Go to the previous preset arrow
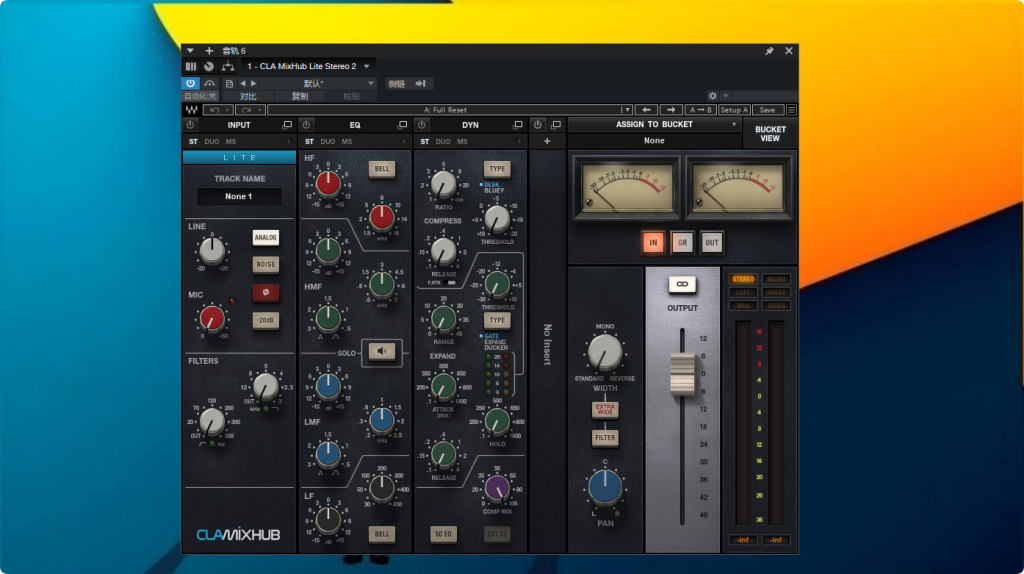Image resolution: width=1024 pixels, height=574 pixels. 243,84
